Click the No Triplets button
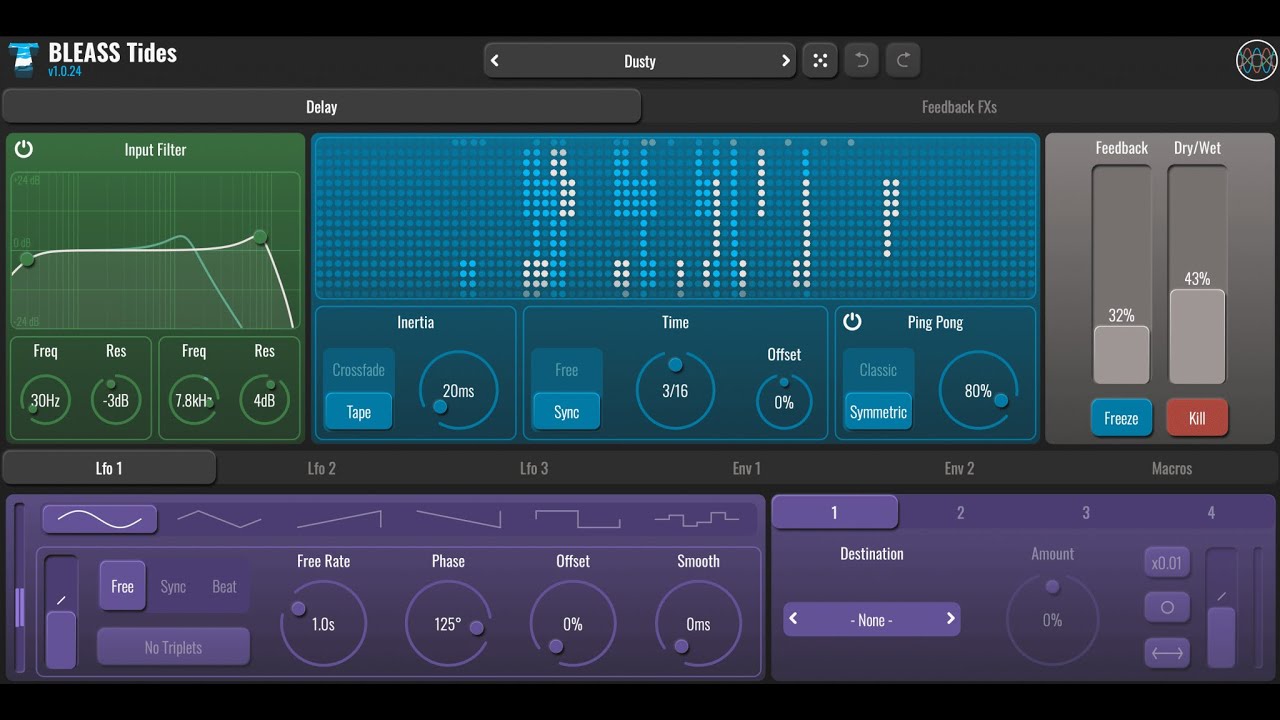This screenshot has height=720, width=1280. (x=173, y=647)
